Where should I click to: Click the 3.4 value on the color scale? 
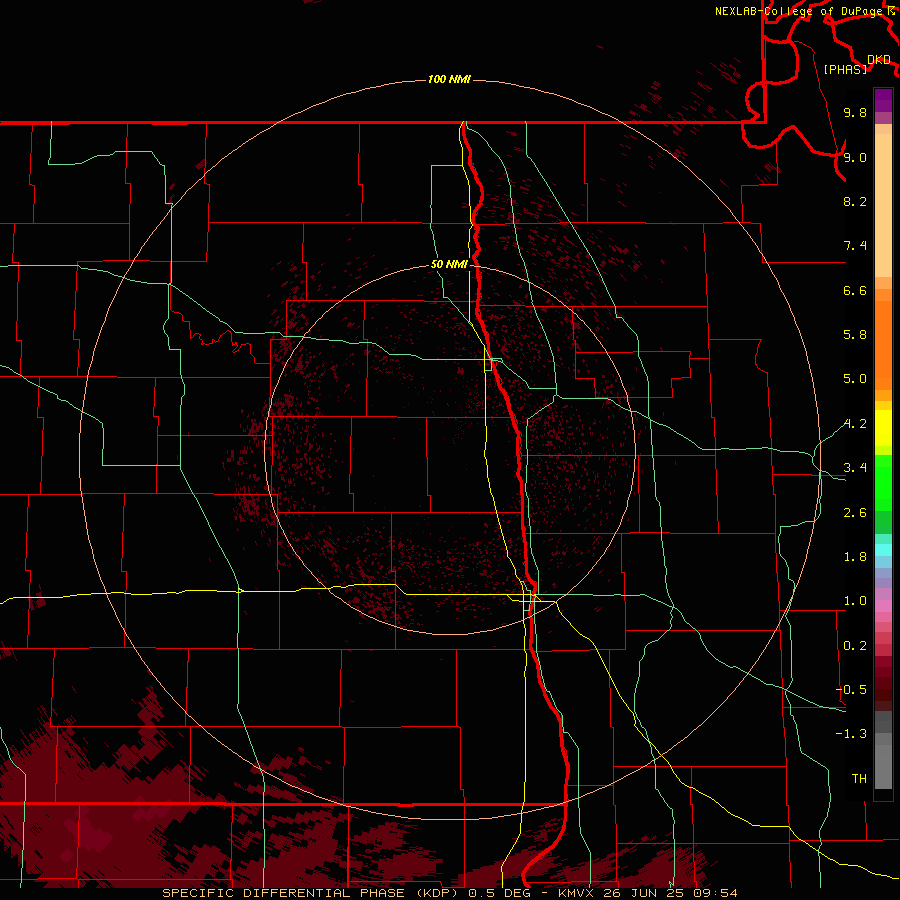[x=855, y=468]
